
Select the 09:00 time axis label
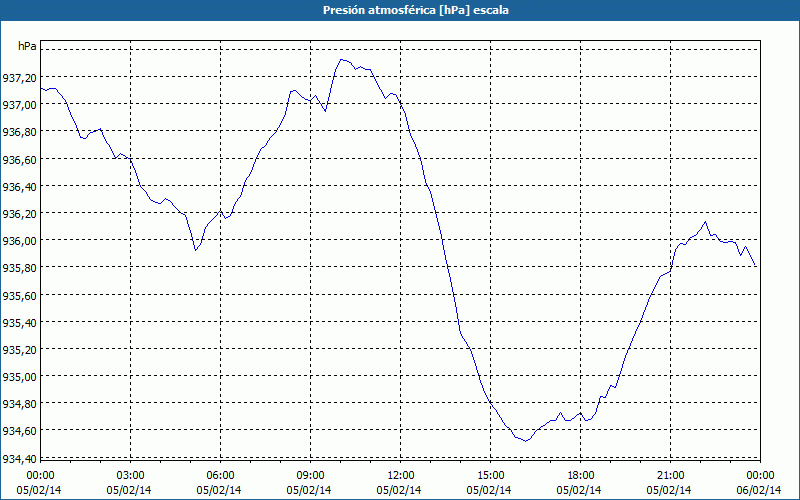(x=310, y=476)
